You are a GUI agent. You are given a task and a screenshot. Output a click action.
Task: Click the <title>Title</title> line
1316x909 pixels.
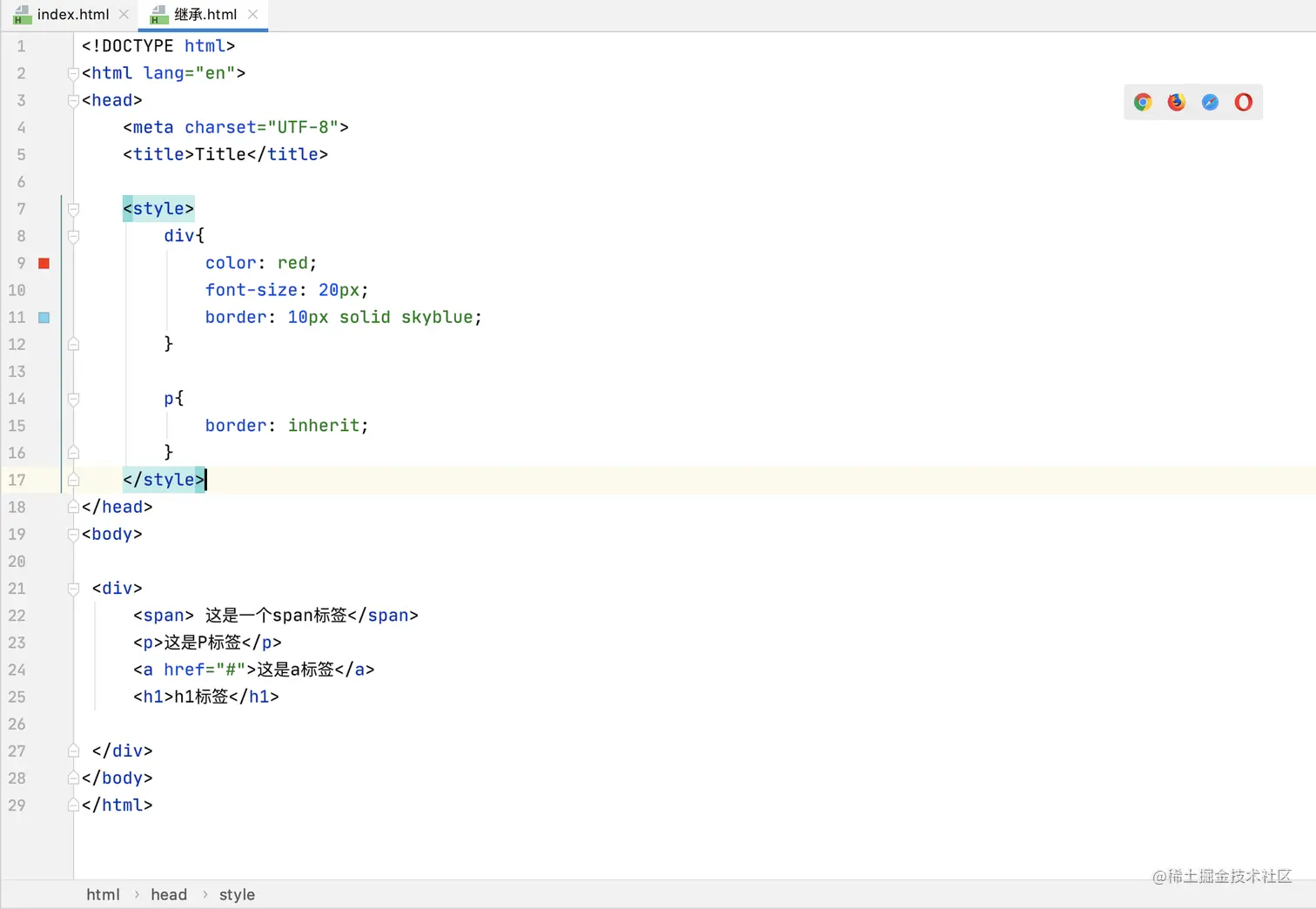[x=225, y=154]
